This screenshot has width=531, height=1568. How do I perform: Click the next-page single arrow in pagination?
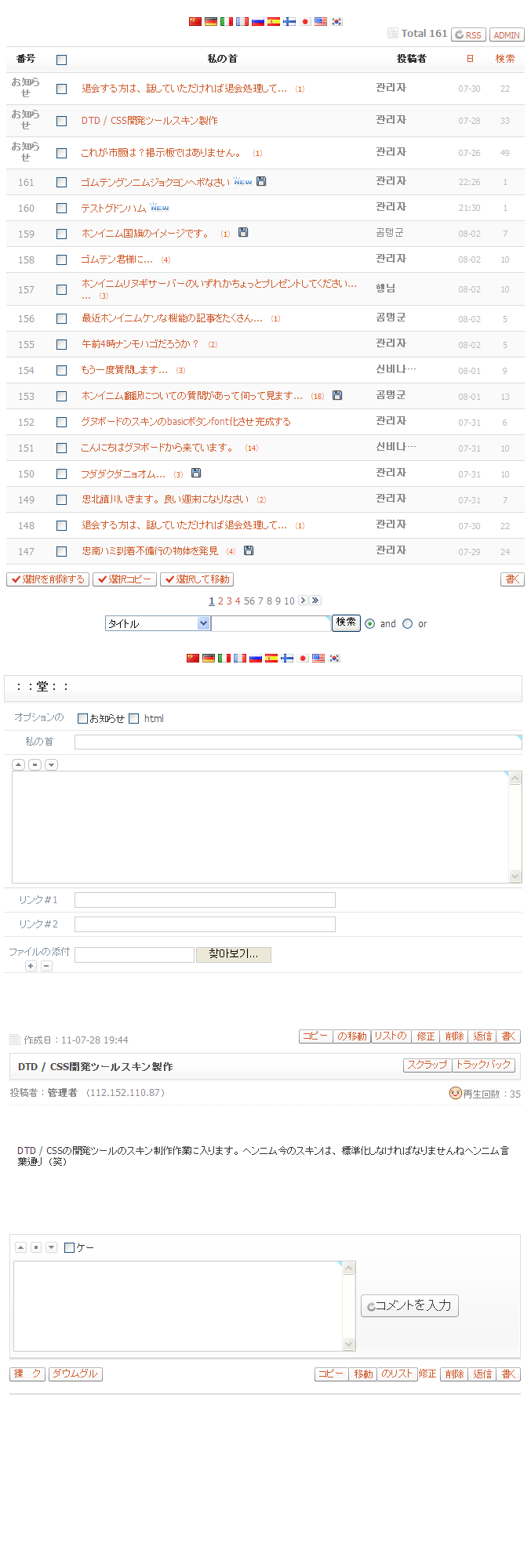click(304, 601)
